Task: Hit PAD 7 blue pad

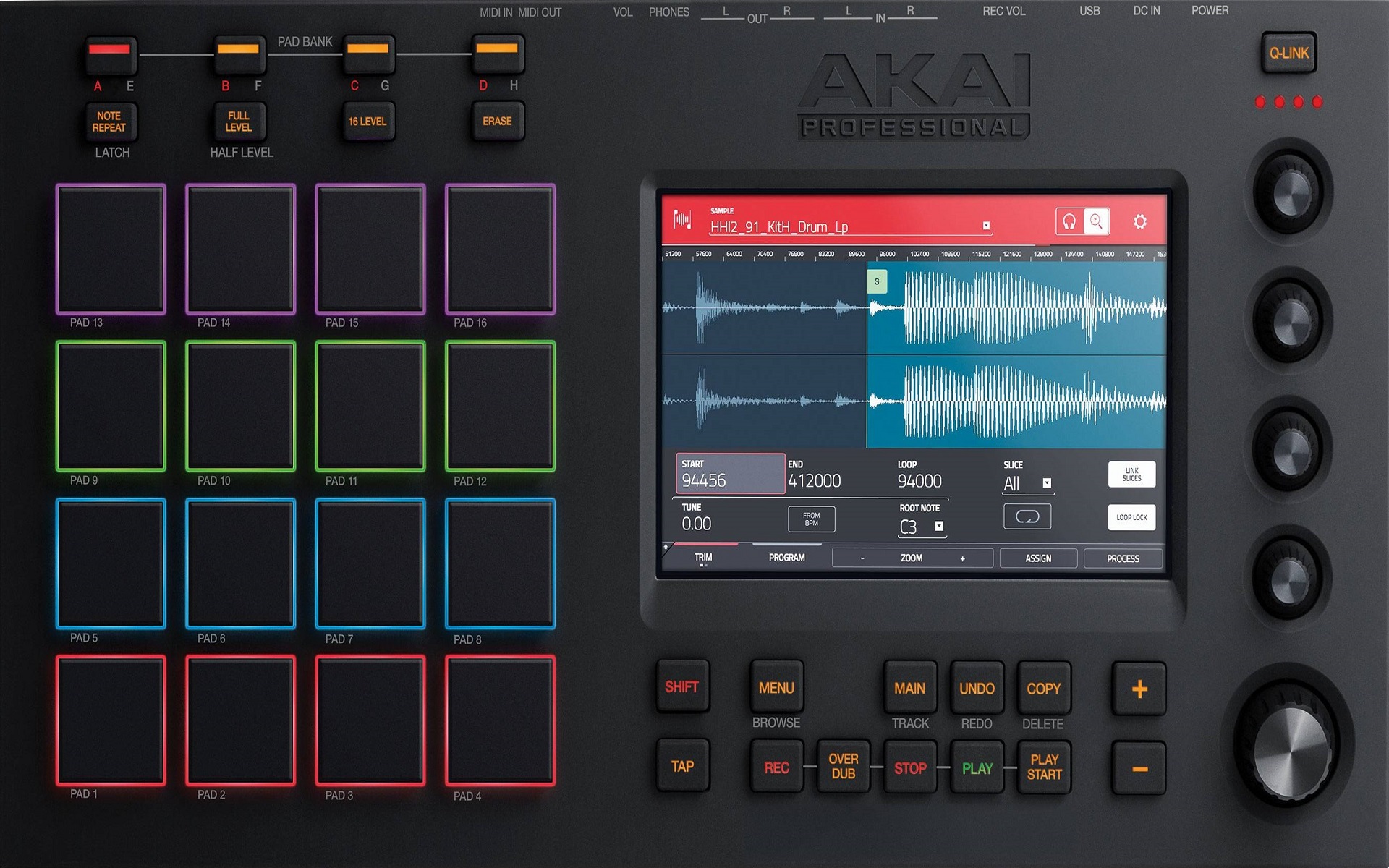Action: [x=370, y=563]
